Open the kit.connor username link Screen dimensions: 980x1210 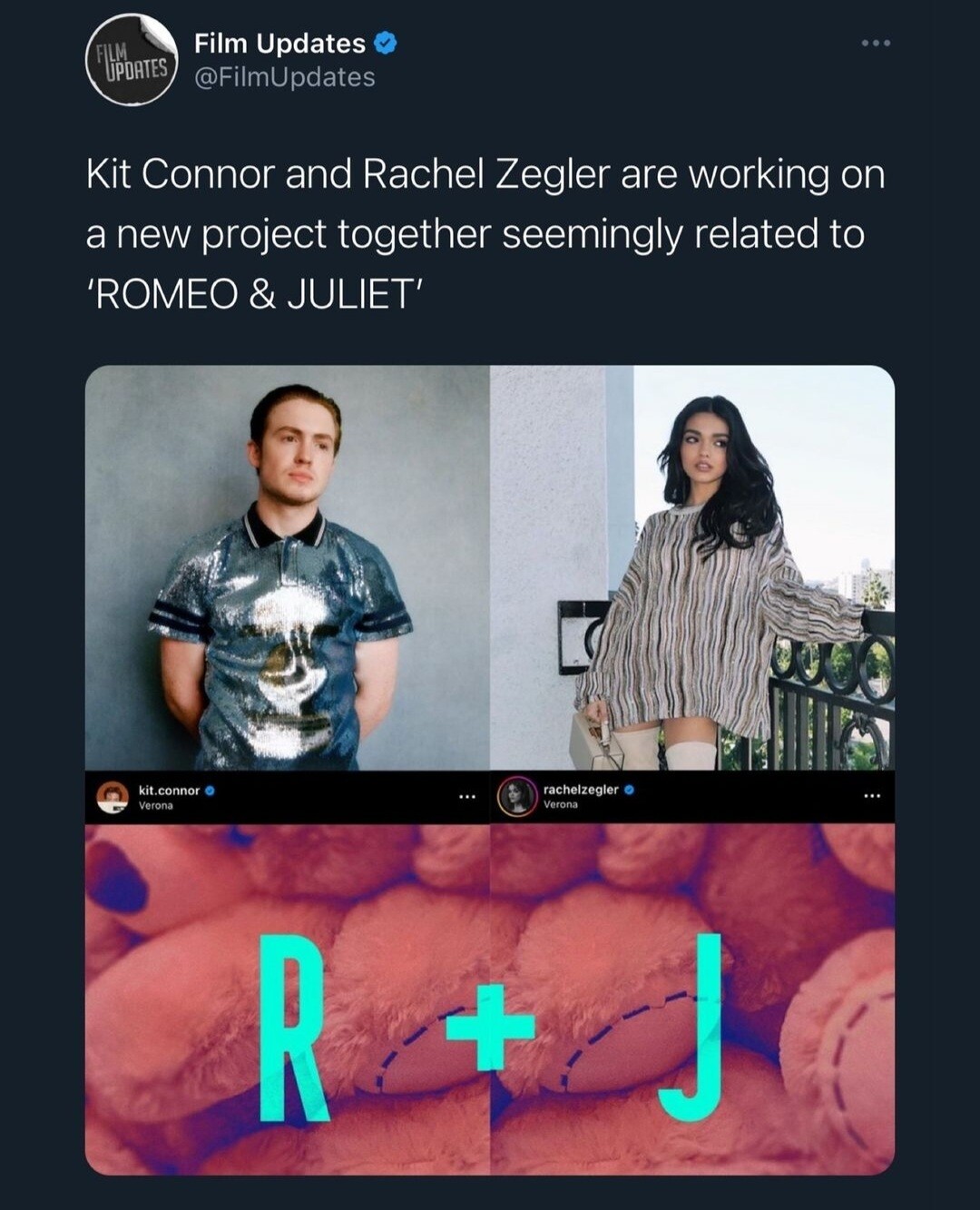click(x=169, y=790)
